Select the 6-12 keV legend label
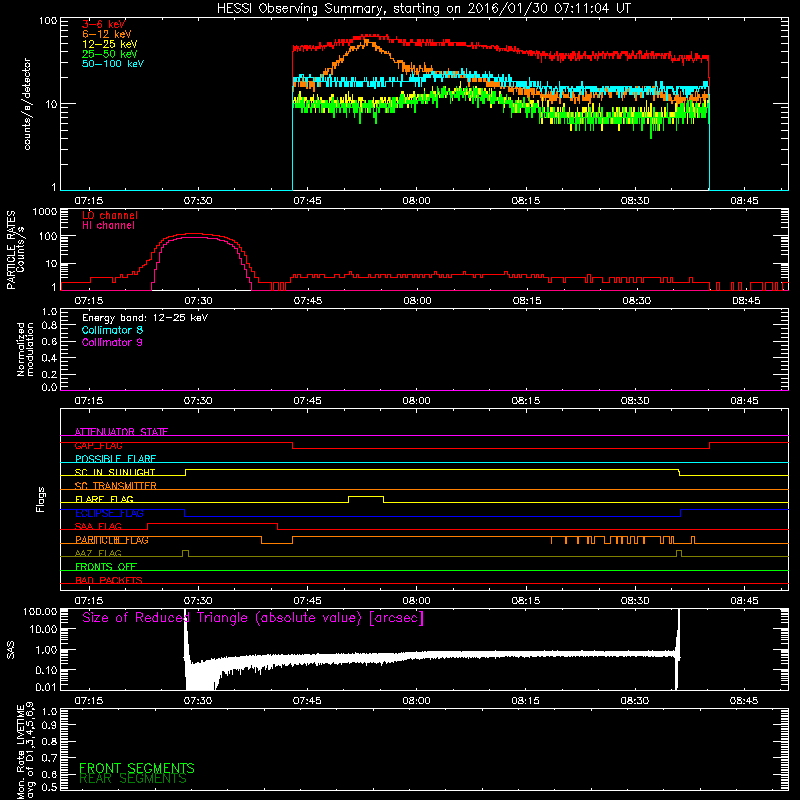The width and height of the screenshot is (800, 800). click(x=107, y=34)
